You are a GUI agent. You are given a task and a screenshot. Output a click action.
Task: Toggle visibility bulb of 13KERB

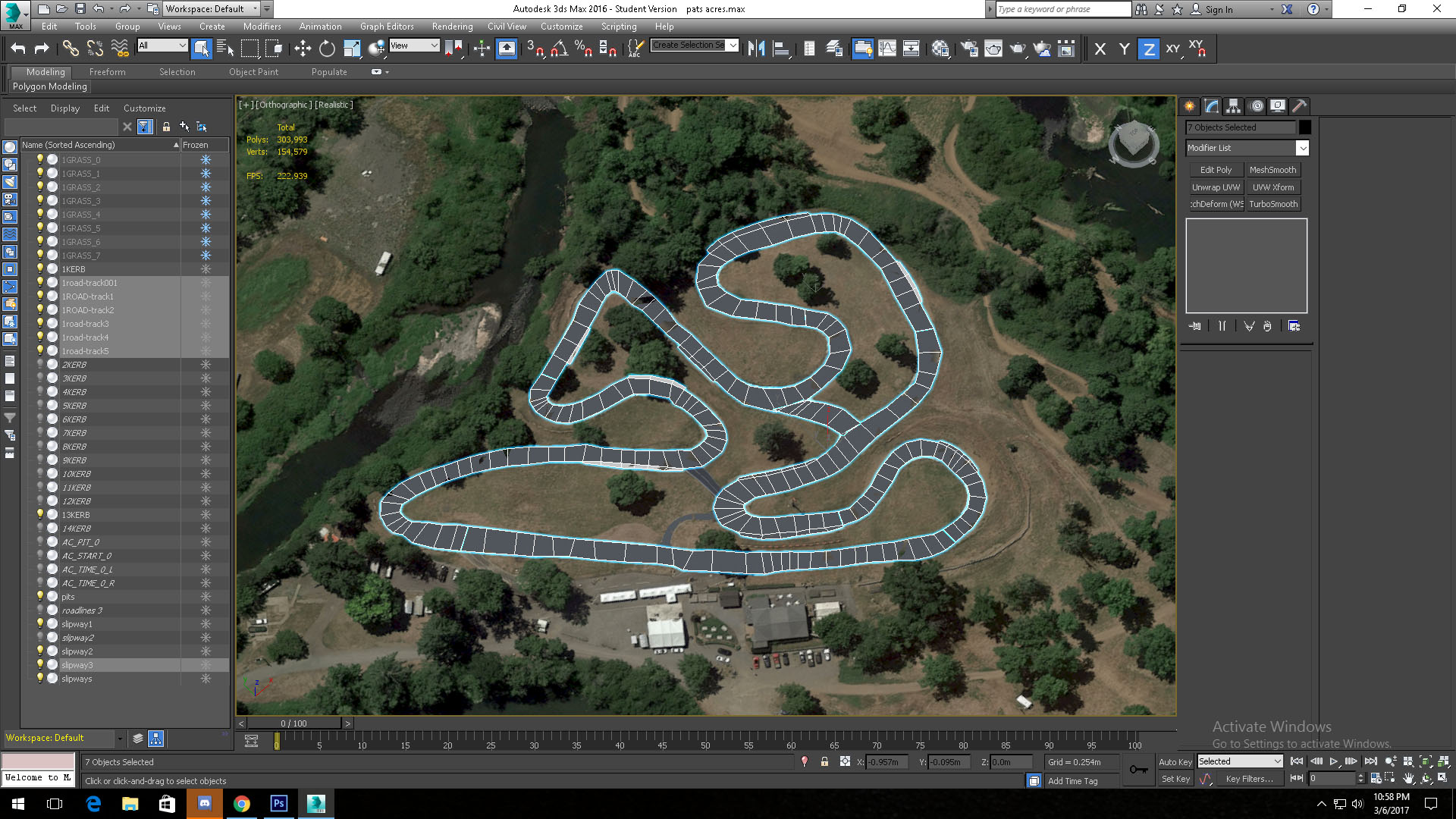click(40, 514)
